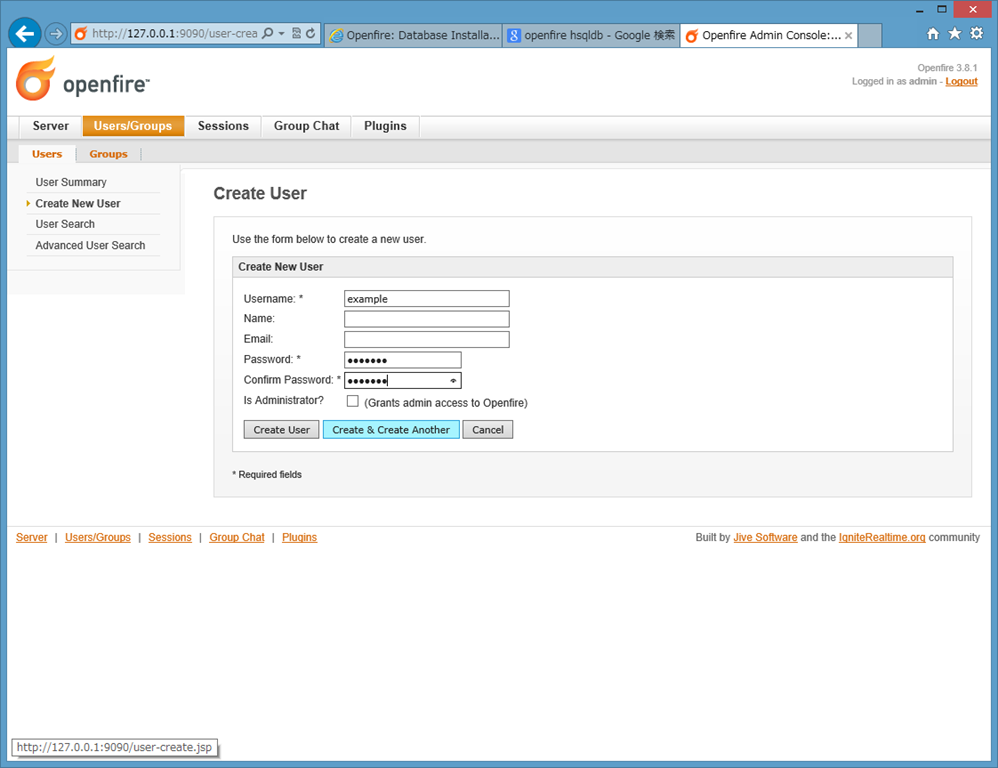
Task: Follow the footer Sessions link
Action: pyautogui.click(x=170, y=538)
